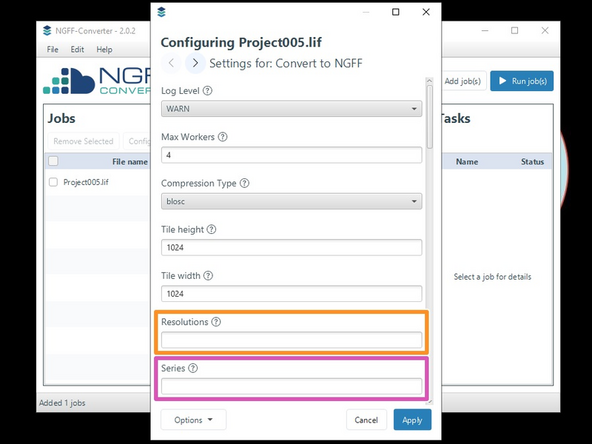Click the help icon next to Log Level
This screenshot has height=444, width=592.
[207, 91]
